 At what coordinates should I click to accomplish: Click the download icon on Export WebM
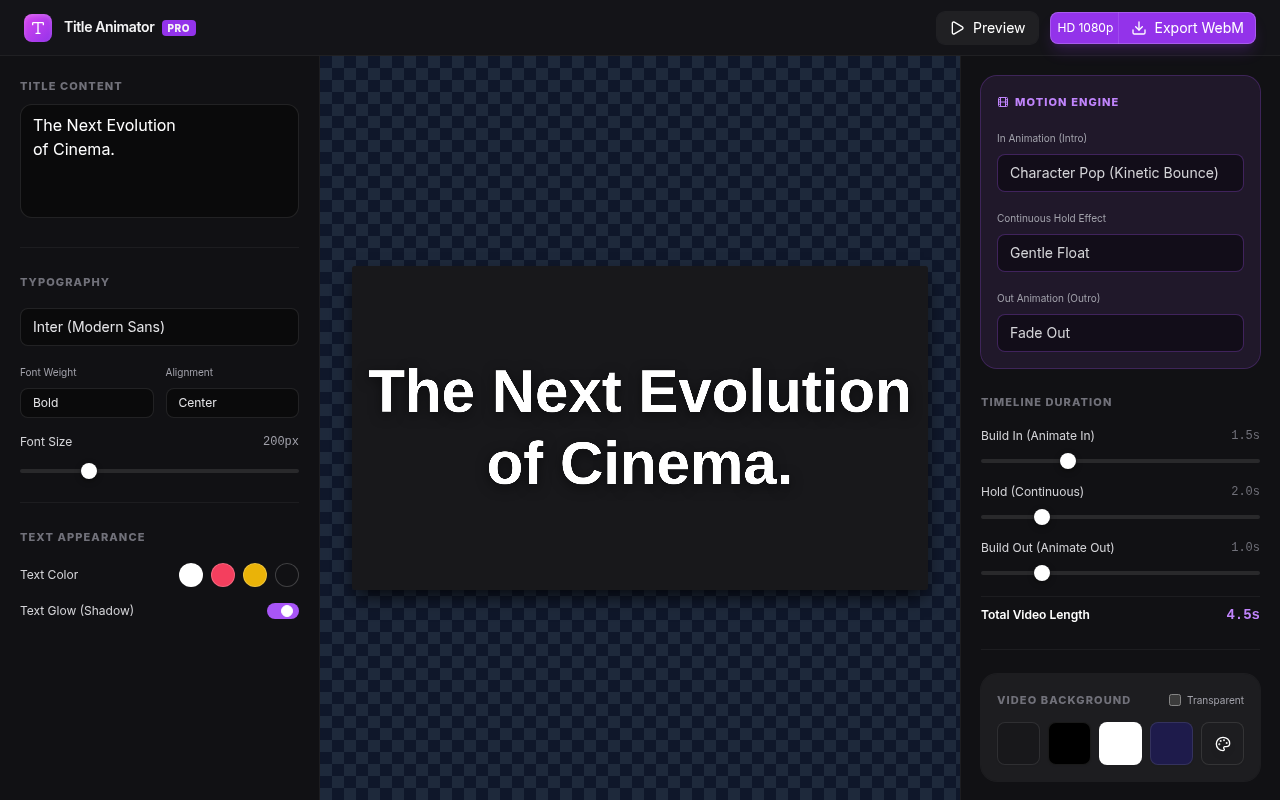click(x=1140, y=28)
